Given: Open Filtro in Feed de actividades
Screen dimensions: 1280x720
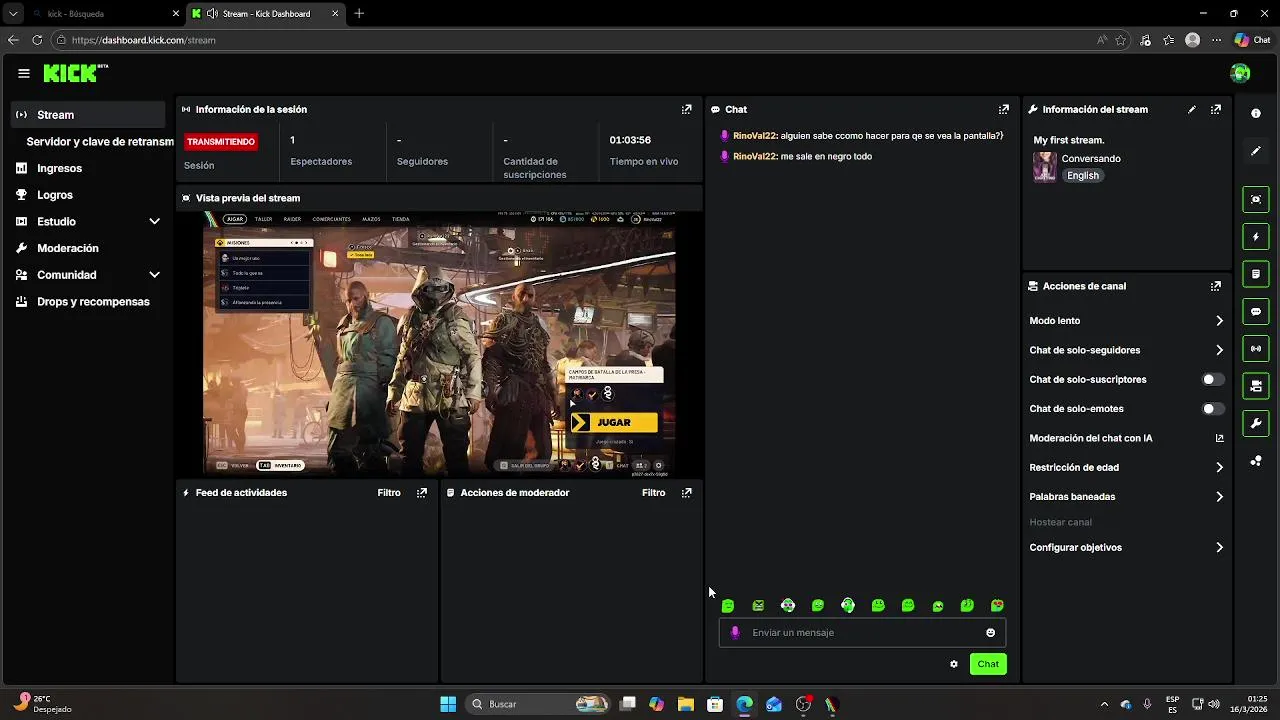Looking at the screenshot, I should [x=388, y=493].
